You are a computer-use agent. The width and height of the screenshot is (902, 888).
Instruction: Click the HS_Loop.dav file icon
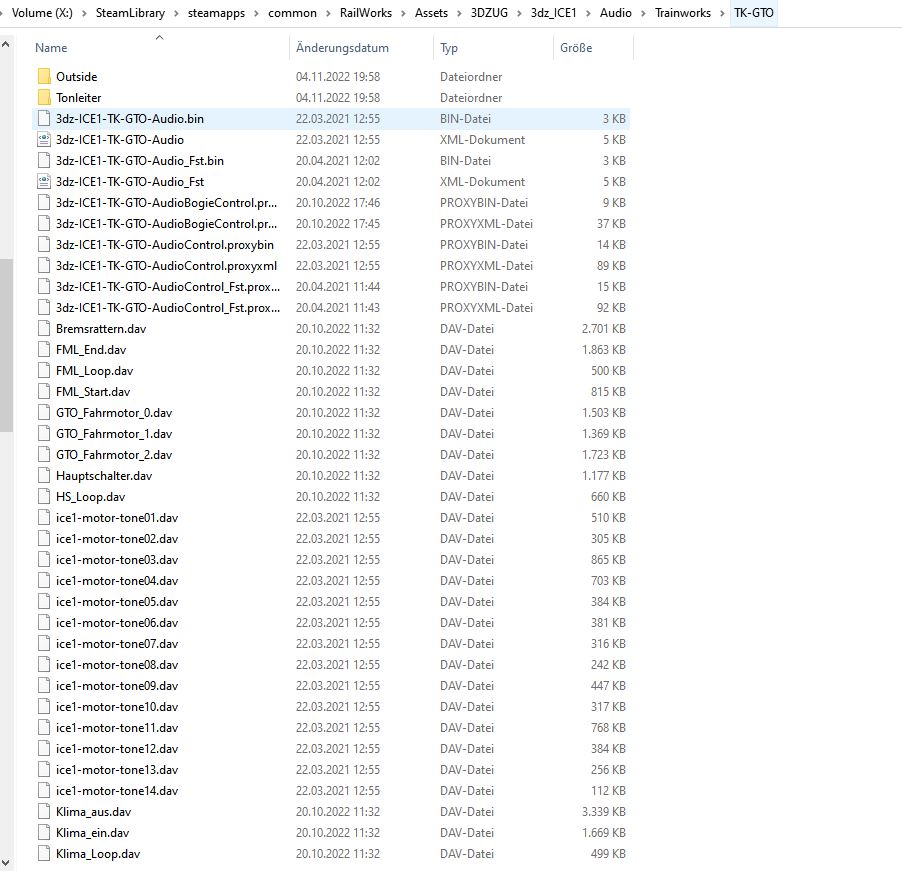point(44,497)
